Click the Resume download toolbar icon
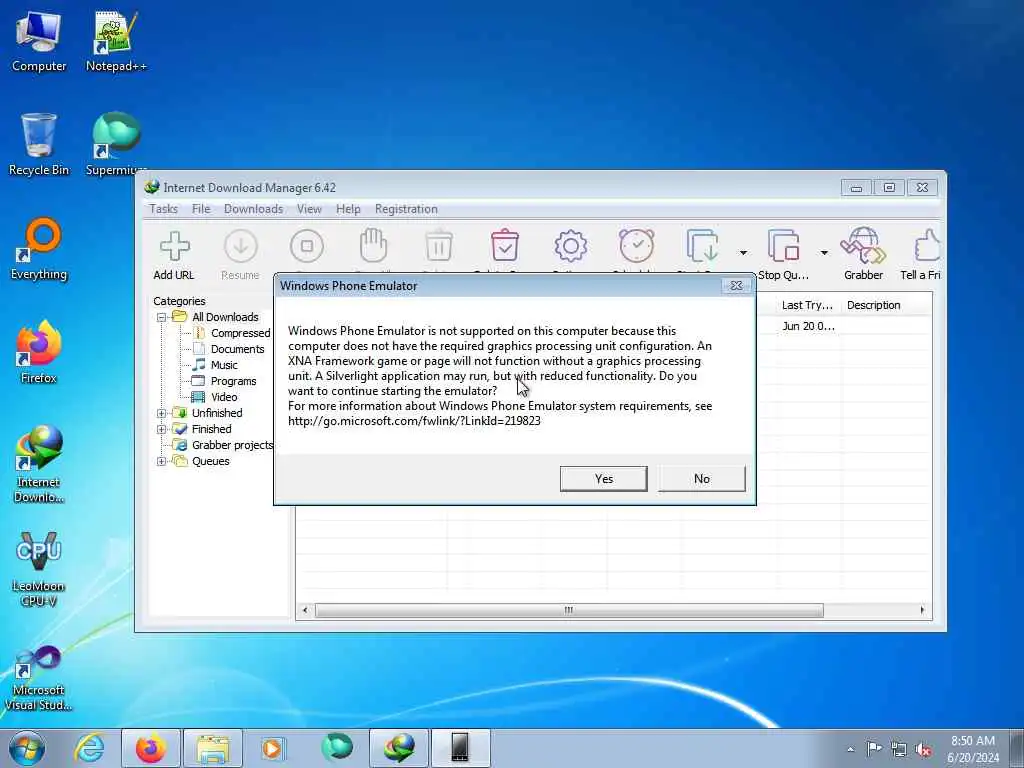Screen dimensions: 1024x768 (x=240, y=247)
